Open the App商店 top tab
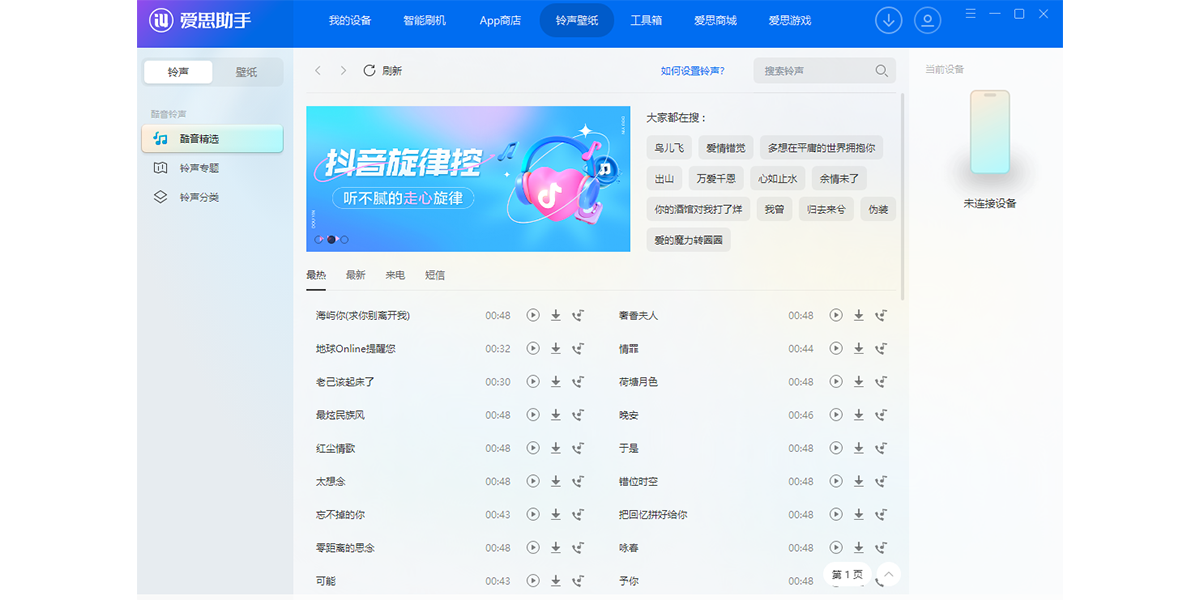Image resolution: width=1200 pixels, height=600 pixels. point(500,20)
